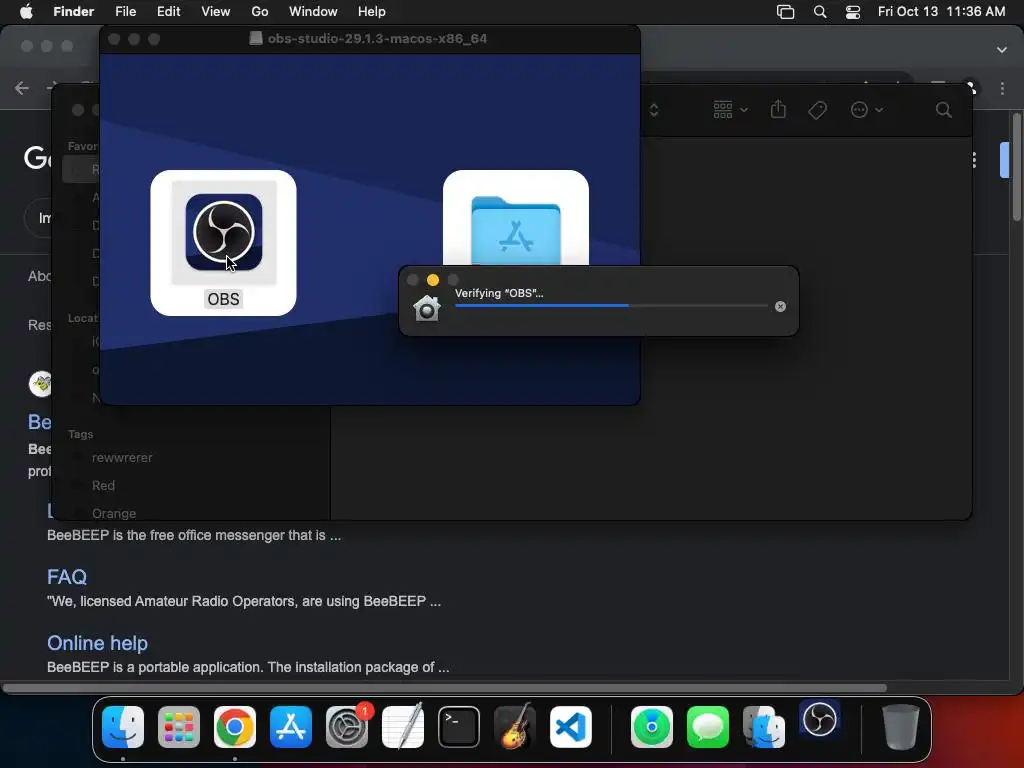Open TextEdit from the Dock

point(403,726)
